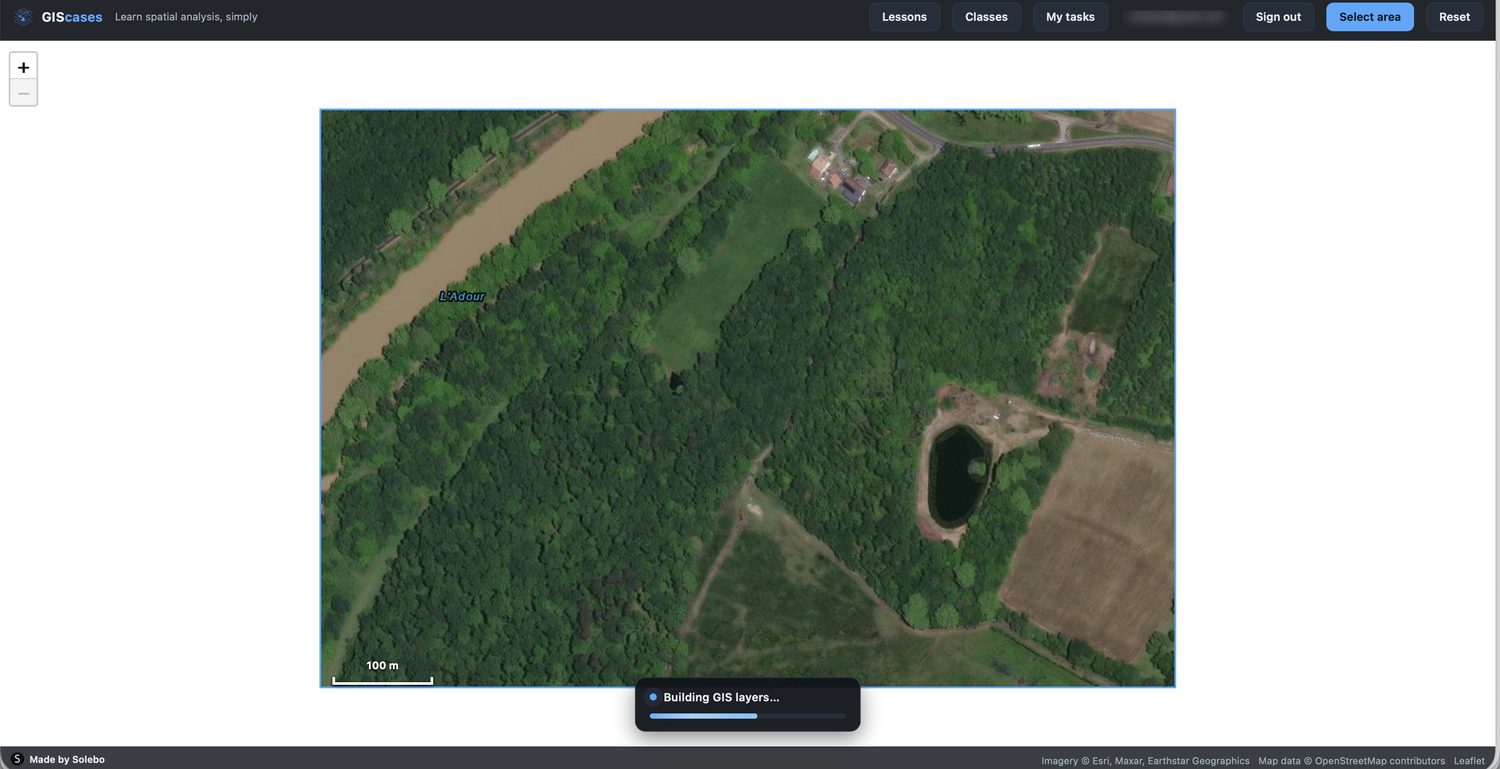Image resolution: width=1500 pixels, height=769 pixels.
Task: Reset the map selection
Action: click(1454, 17)
